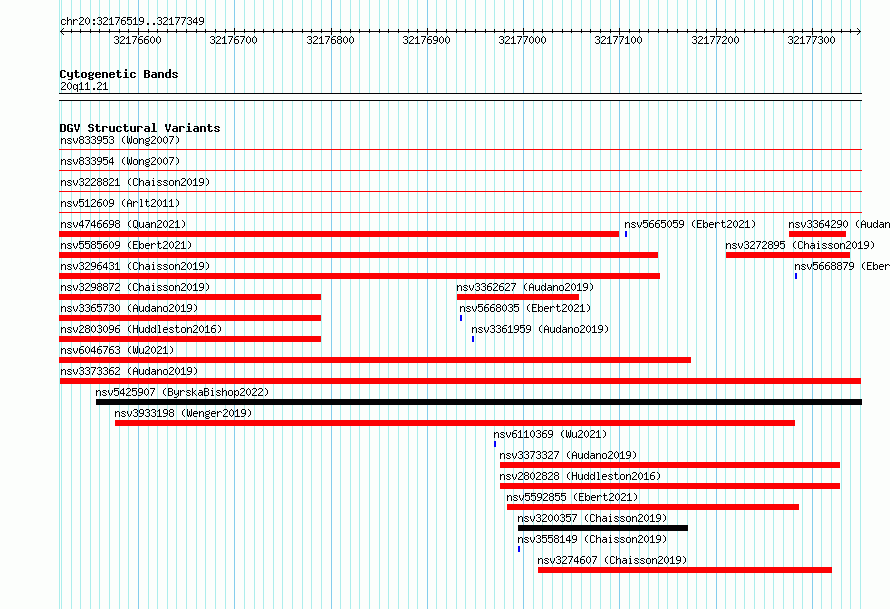Click ruler position 32177300

coord(812,40)
